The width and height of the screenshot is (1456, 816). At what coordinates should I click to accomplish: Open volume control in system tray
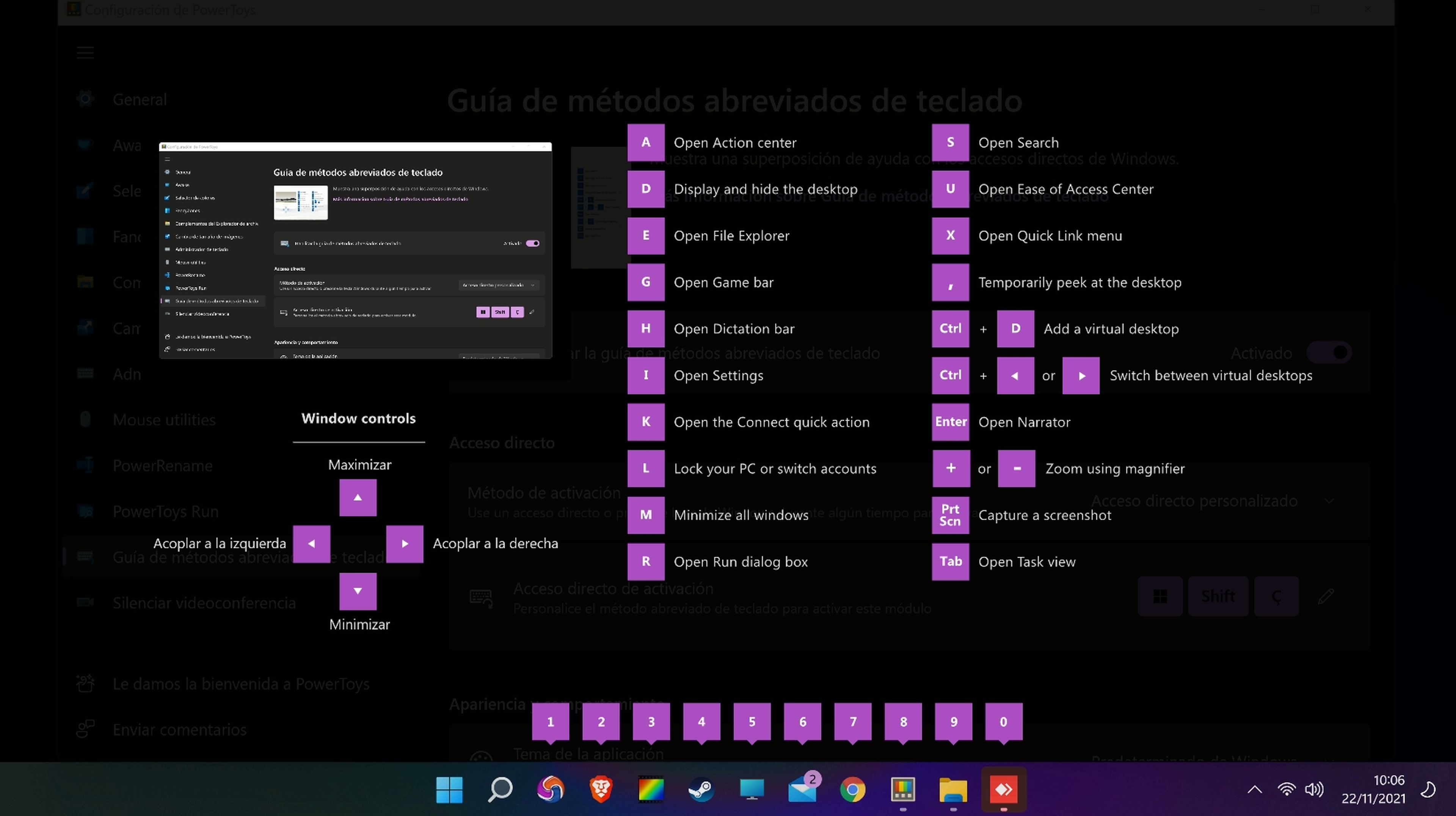point(1313,789)
